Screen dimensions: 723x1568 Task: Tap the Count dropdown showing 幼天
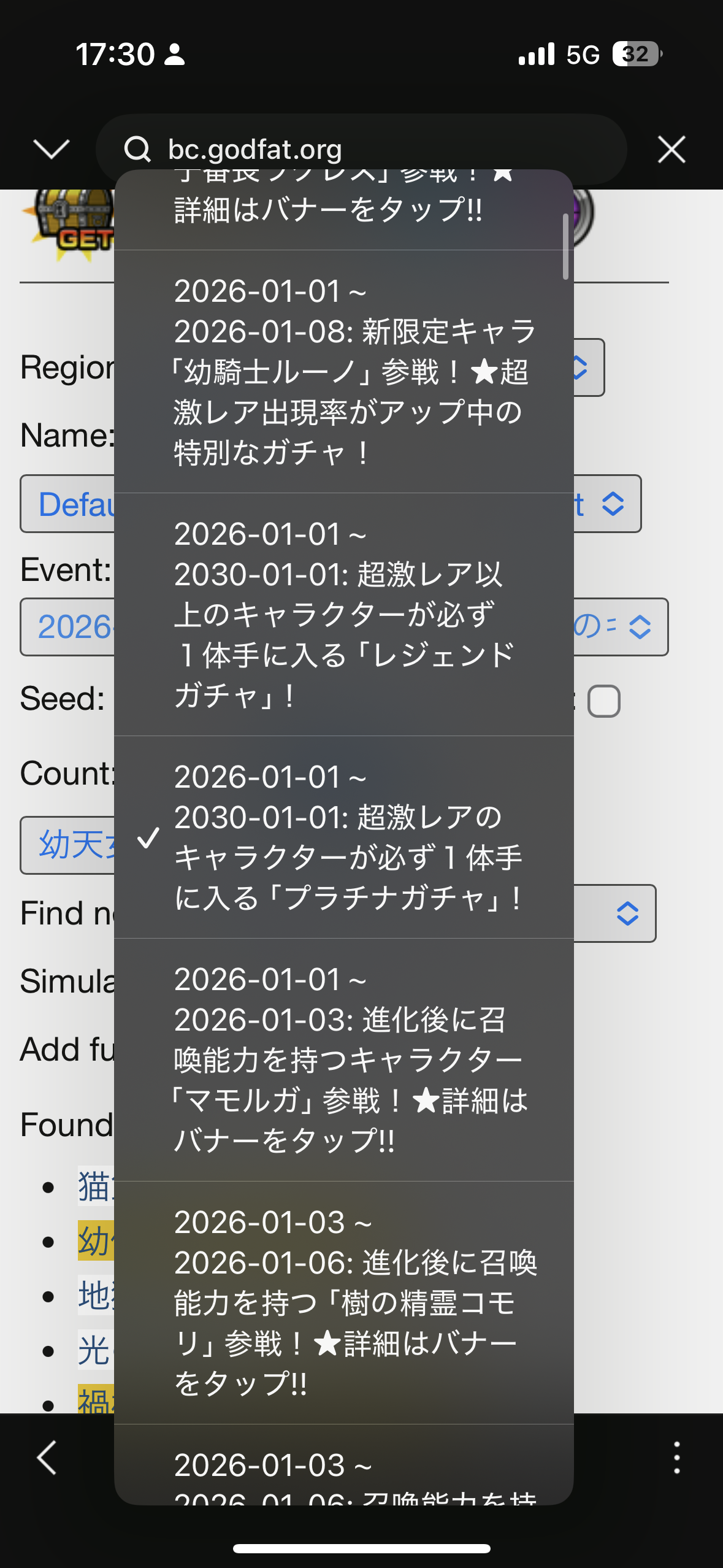67,845
